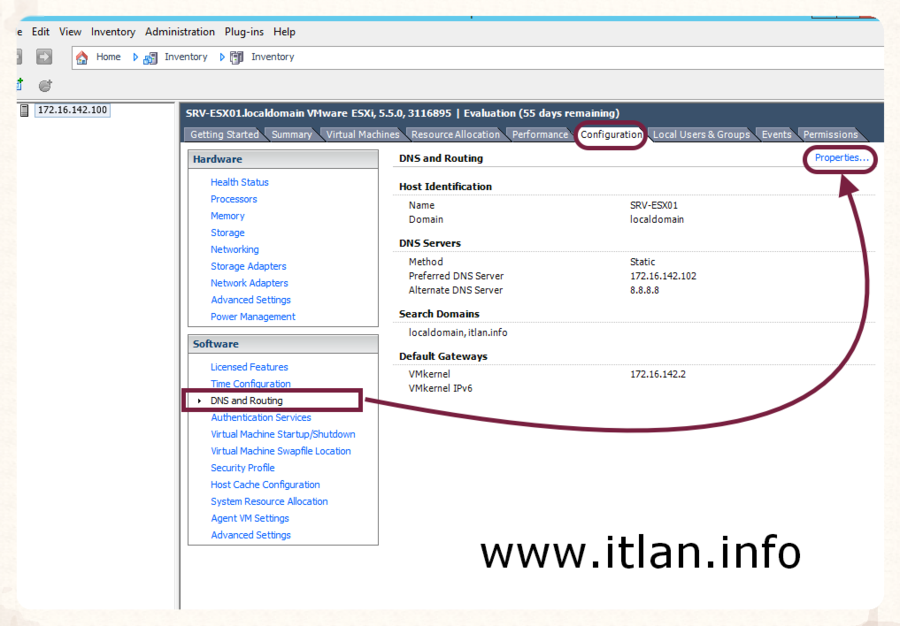Select Time Configuration under Software
Screen dimensions: 900x626
(x=250, y=384)
